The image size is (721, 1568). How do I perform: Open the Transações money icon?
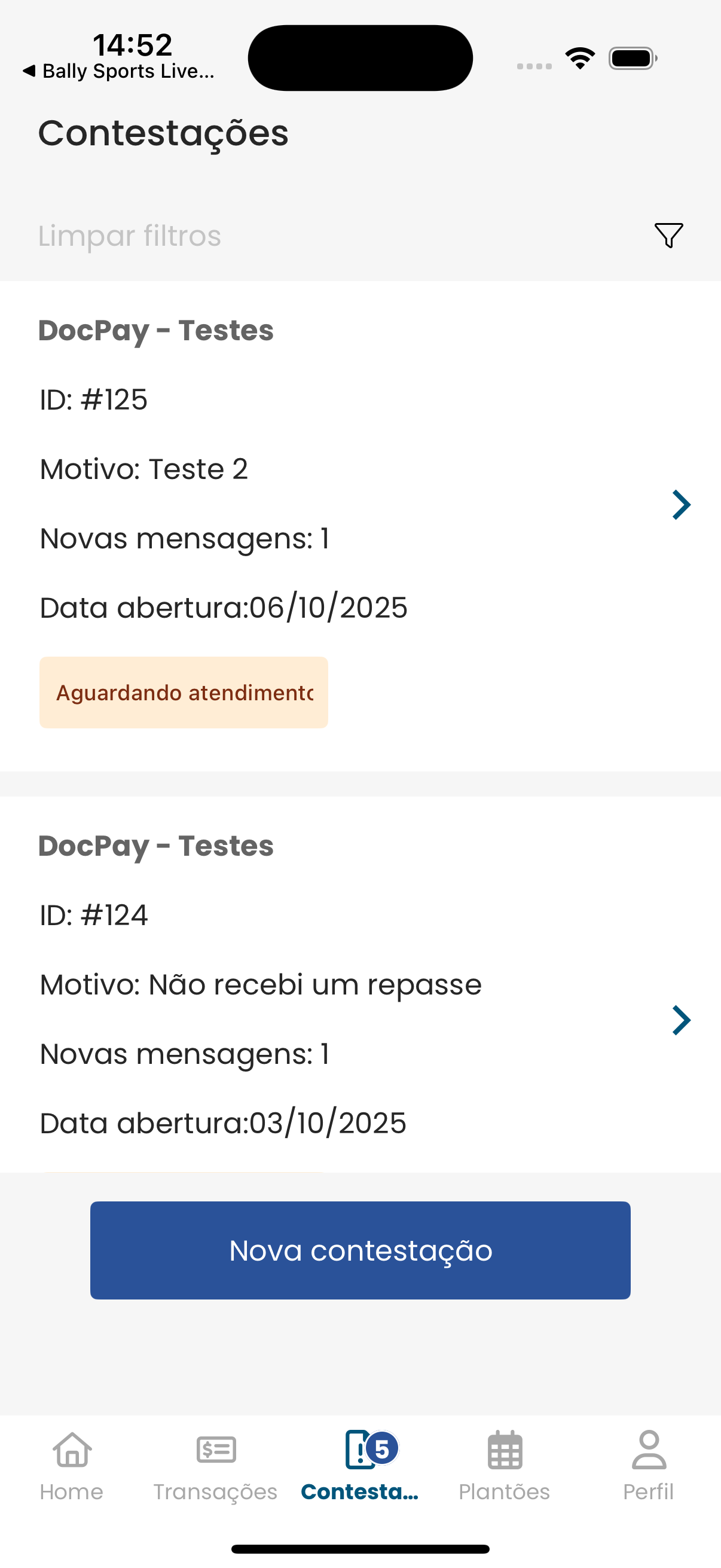pos(215,1450)
